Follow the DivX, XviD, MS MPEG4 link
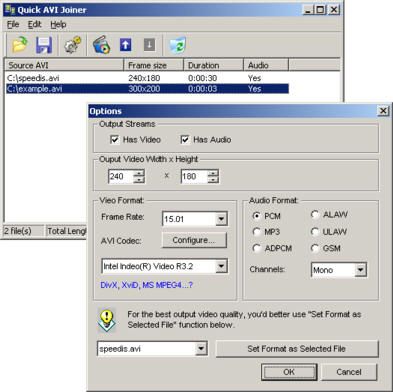Viewport: 393px width, 392px height. 147,285
